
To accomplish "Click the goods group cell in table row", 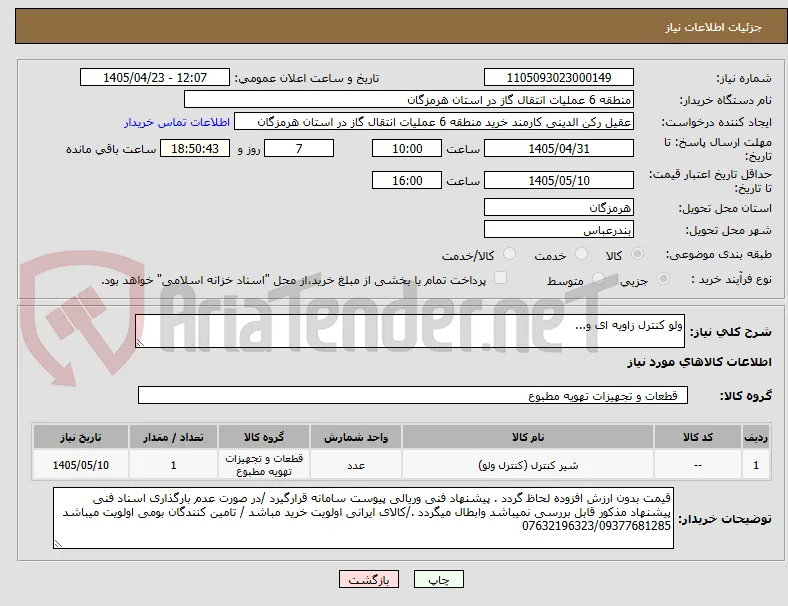I will tap(264, 465).
